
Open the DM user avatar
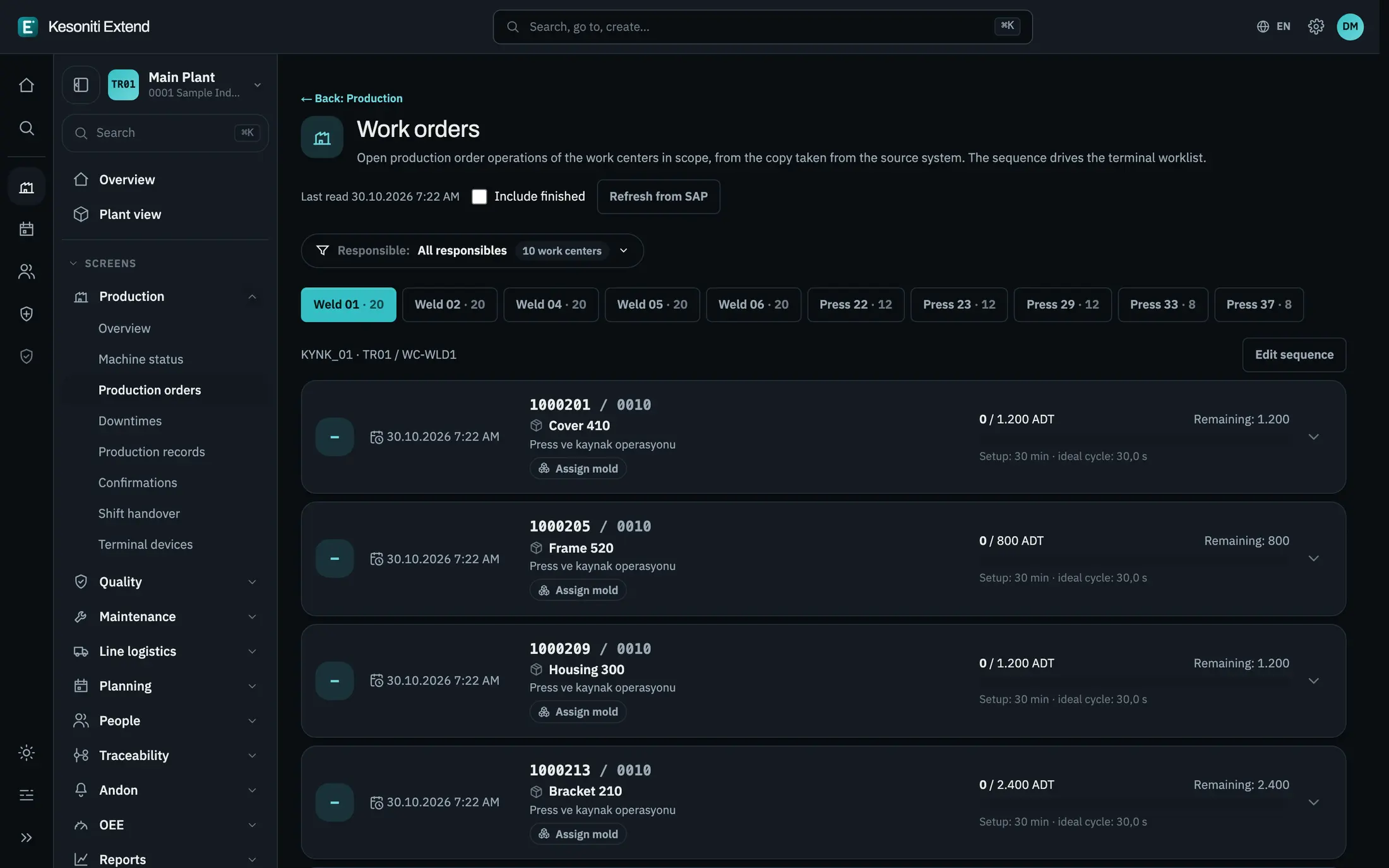(x=1350, y=27)
